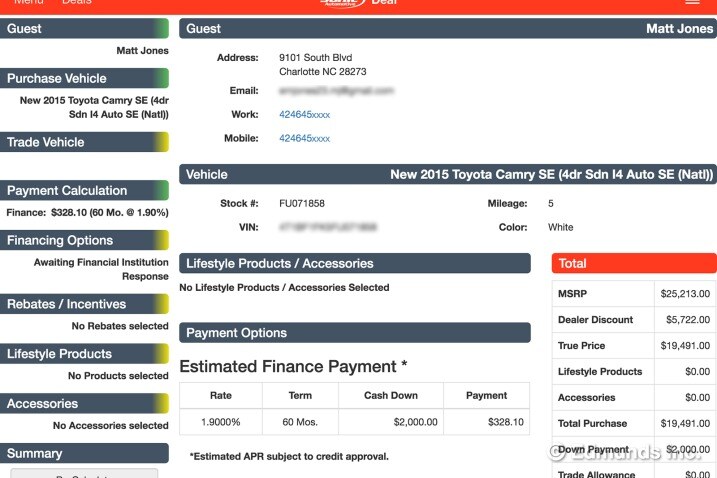Select the $328.10 payment table cell
Image resolution: width=717 pixels, height=478 pixels.
487,422
